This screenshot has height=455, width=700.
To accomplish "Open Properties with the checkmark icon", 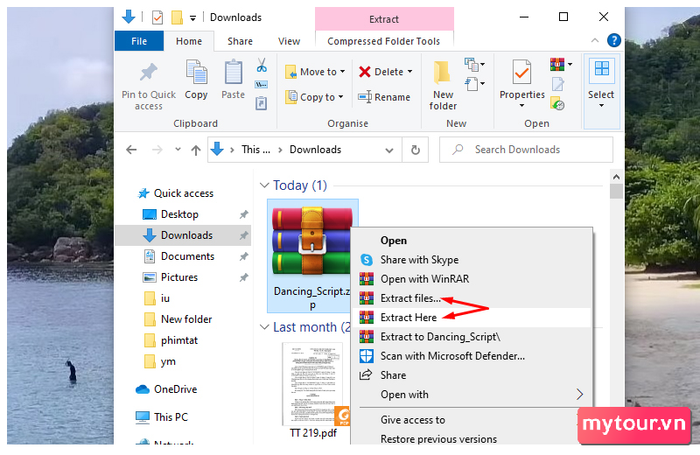I will [521, 74].
